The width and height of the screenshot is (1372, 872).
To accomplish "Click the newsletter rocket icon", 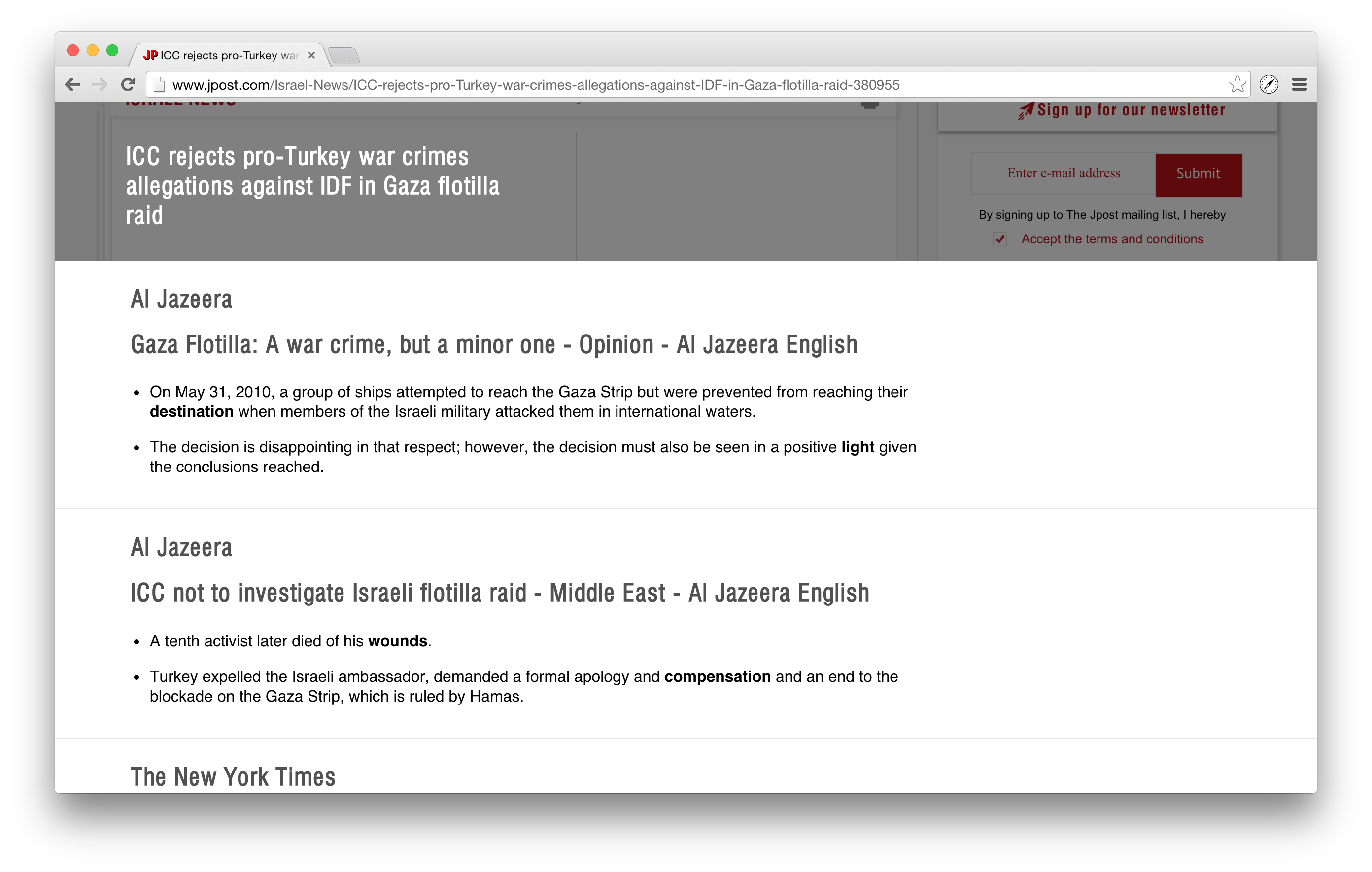I will click(x=1026, y=110).
